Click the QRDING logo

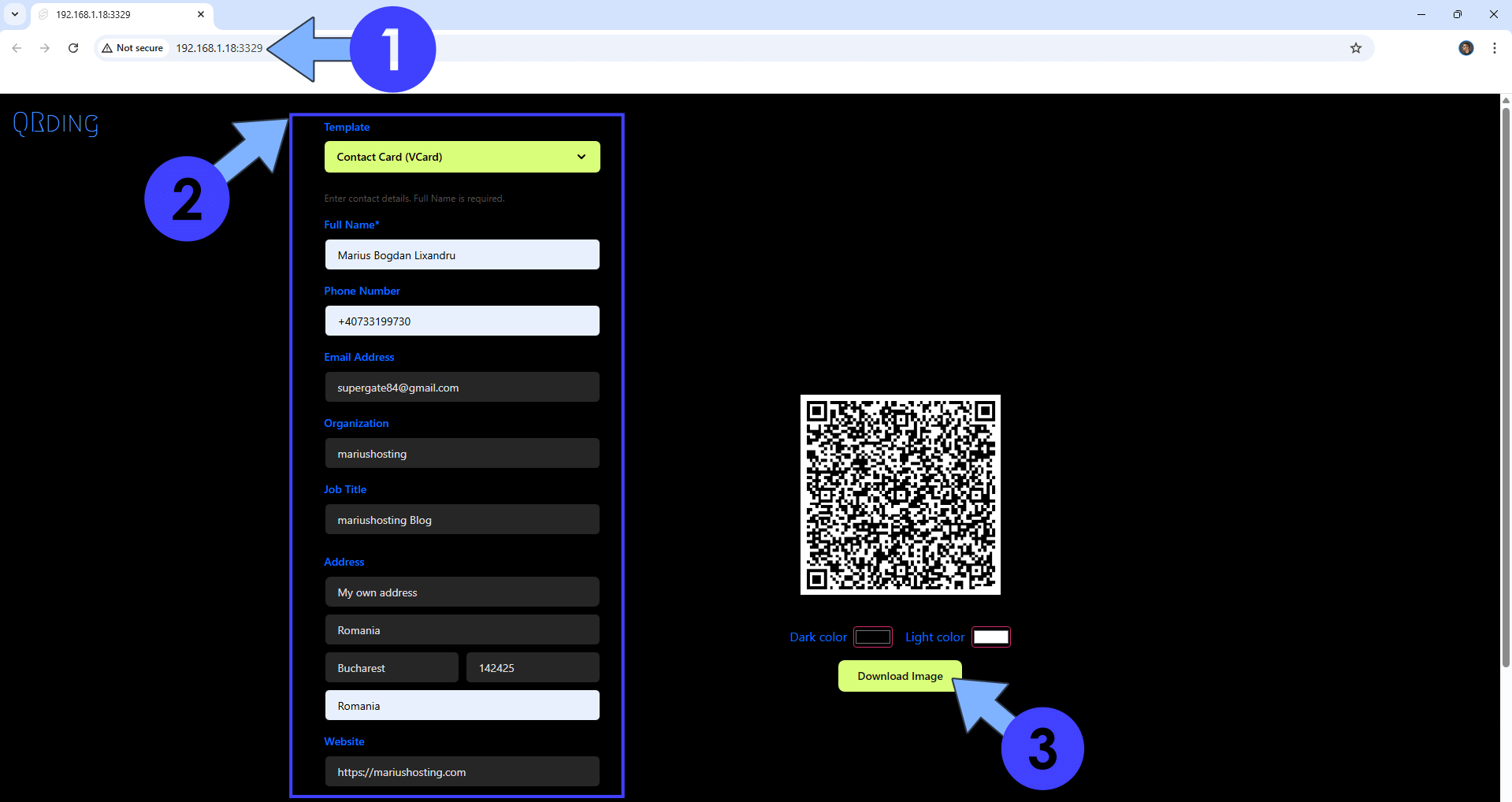click(56, 124)
